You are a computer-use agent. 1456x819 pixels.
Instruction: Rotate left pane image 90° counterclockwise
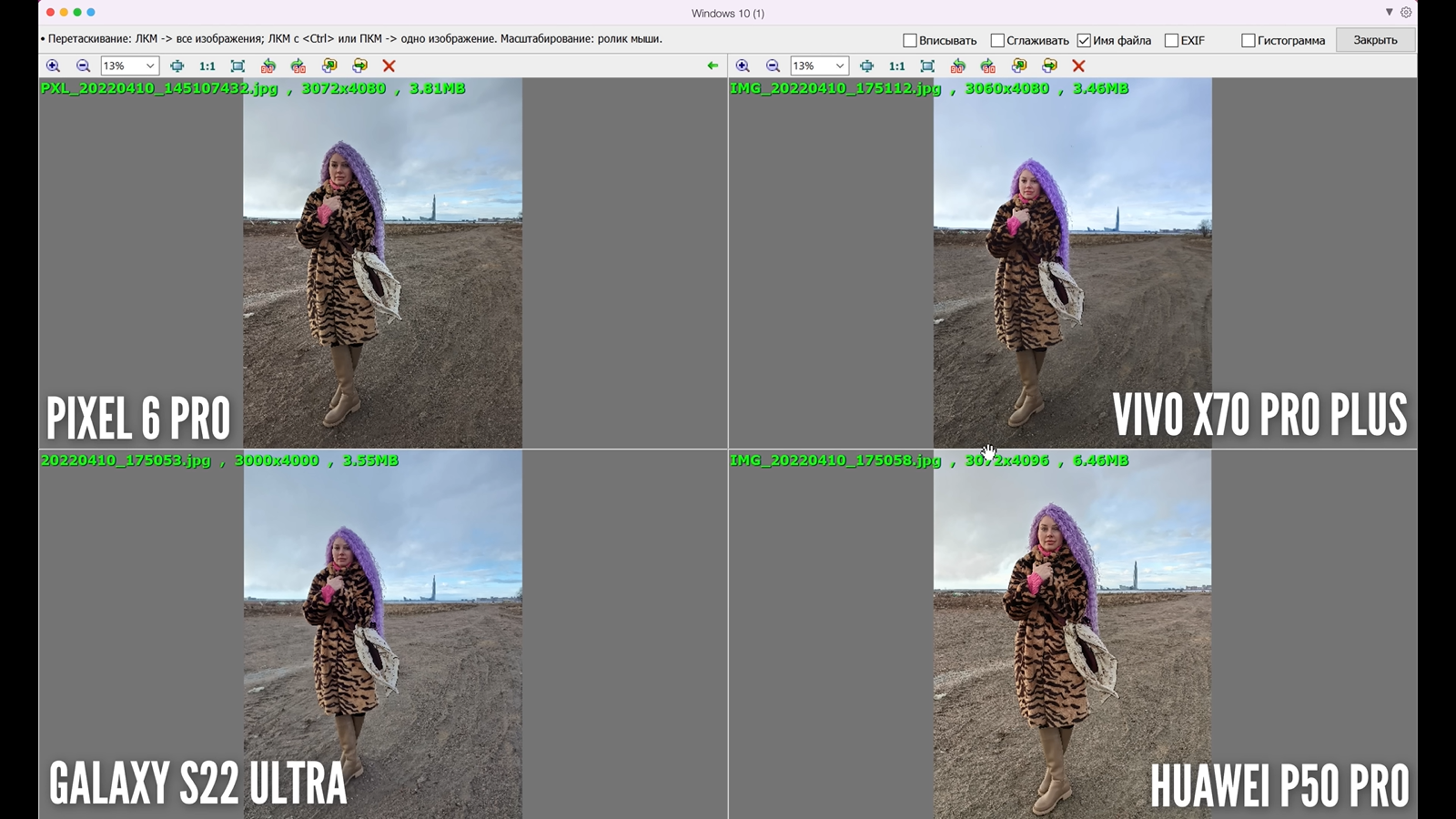pos(268,66)
